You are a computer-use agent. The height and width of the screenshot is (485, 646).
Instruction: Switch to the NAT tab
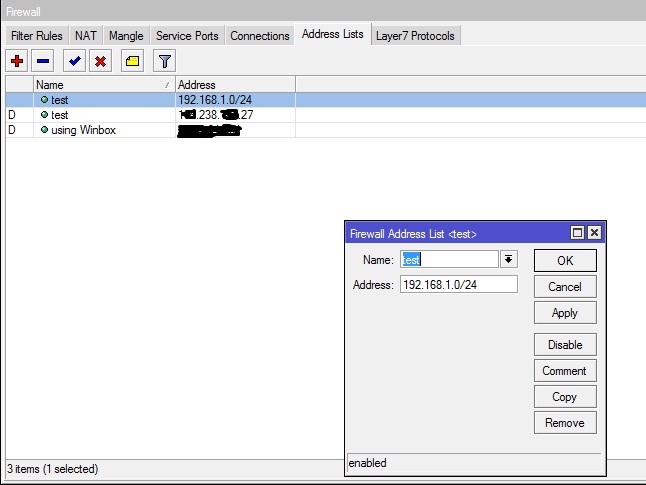(x=86, y=36)
